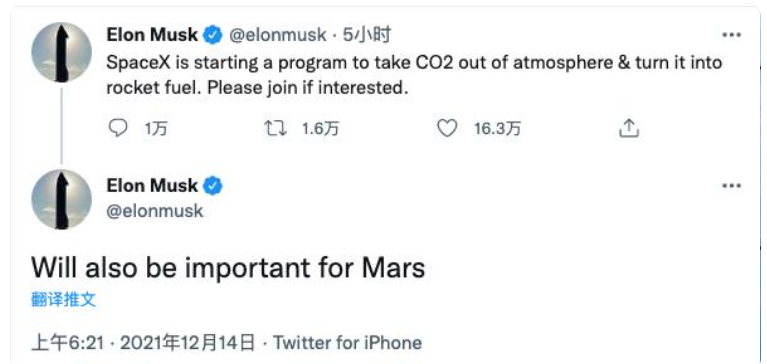Viewport: 767px width, 364px height.
Task: Click the Elon Musk name on the first tweet
Action: click(x=152, y=35)
